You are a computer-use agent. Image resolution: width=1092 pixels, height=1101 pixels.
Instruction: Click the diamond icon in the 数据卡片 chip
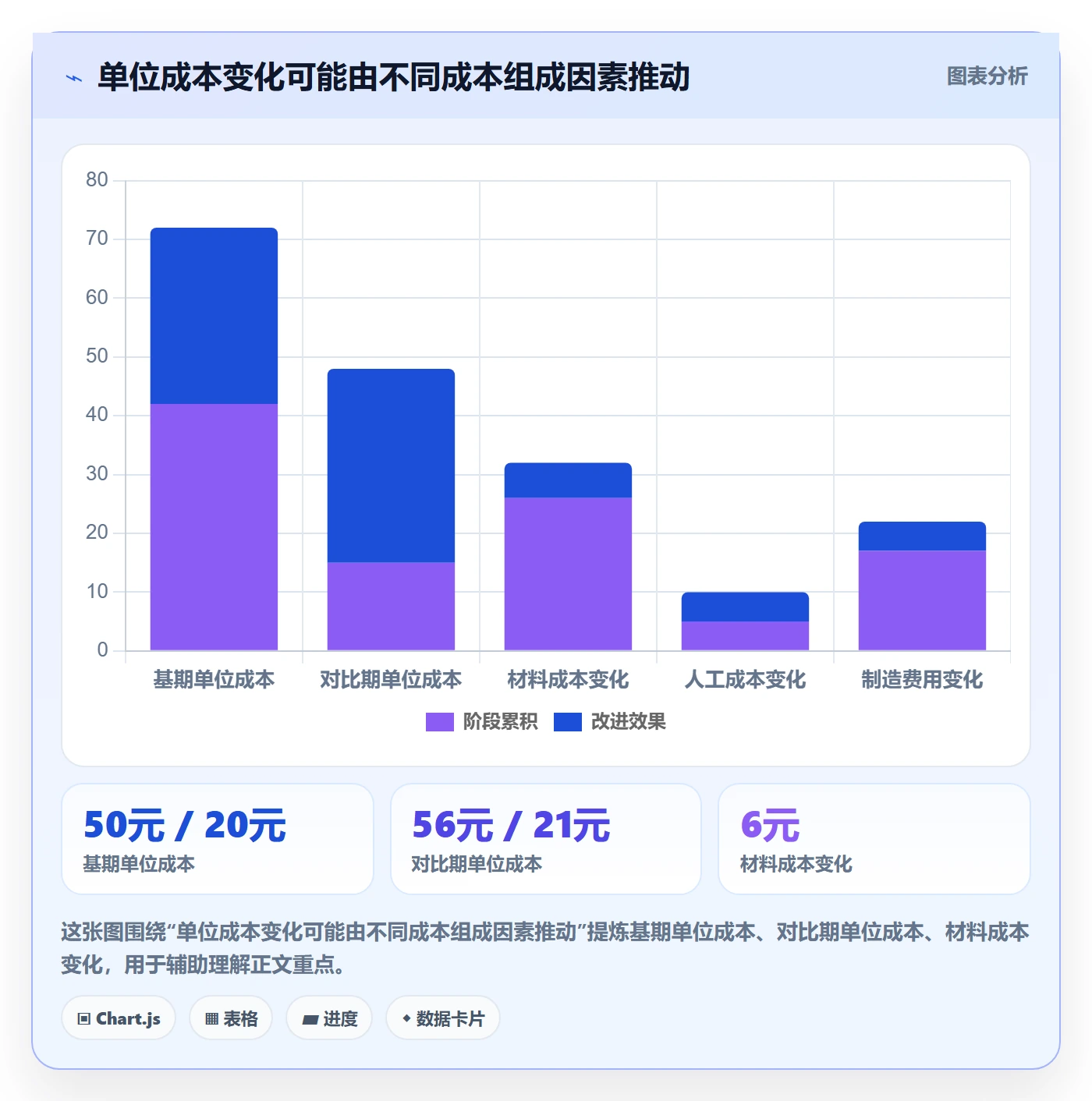click(406, 1018)
